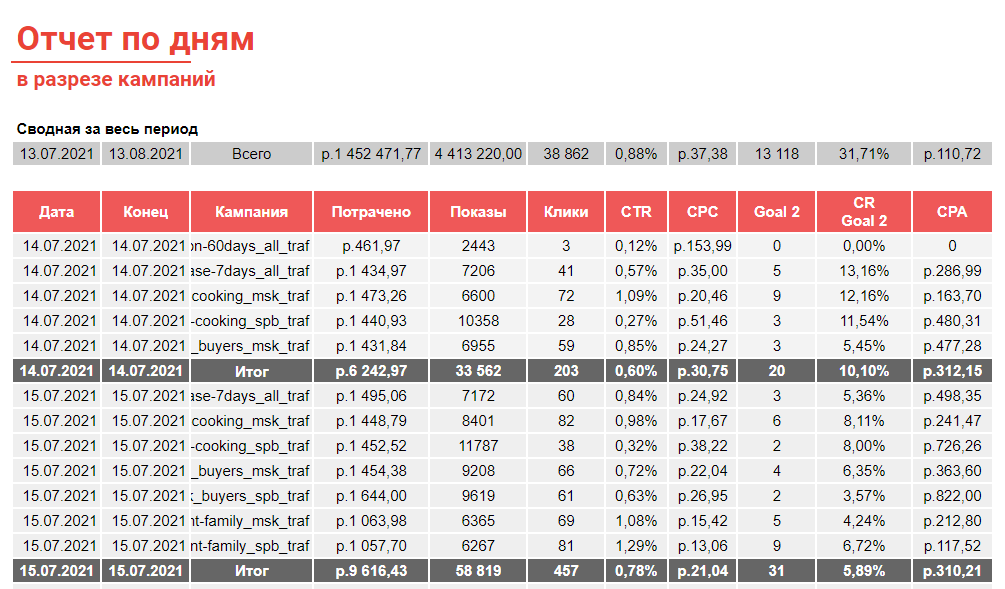Select summary CPA value р.110,72
This screenshot has width=1005, height=589.
coord(952,154)
